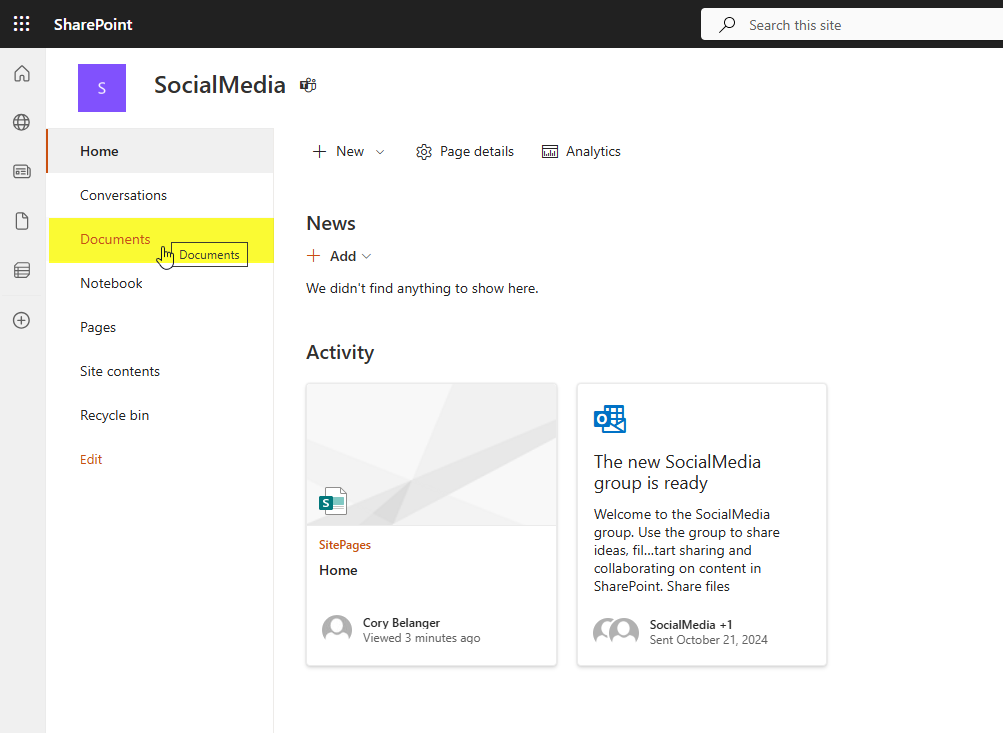Click the SharePoint brand link
This screenshot has width=1003, height=733.
click(x=93, y=24)
